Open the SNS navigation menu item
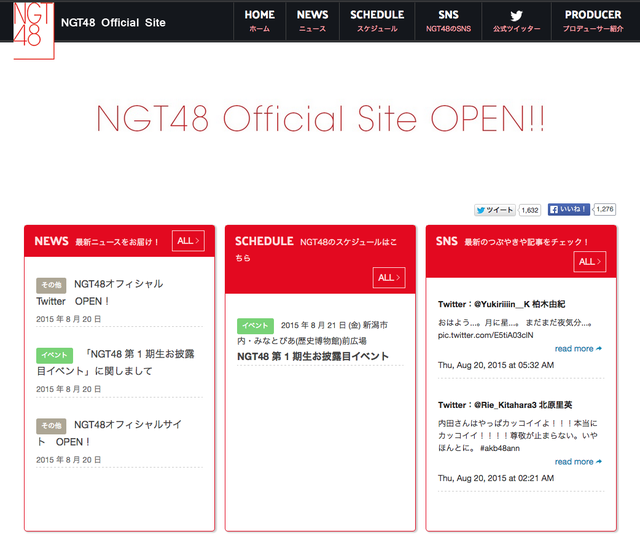 pyautogui.click(x=449, y=21)
